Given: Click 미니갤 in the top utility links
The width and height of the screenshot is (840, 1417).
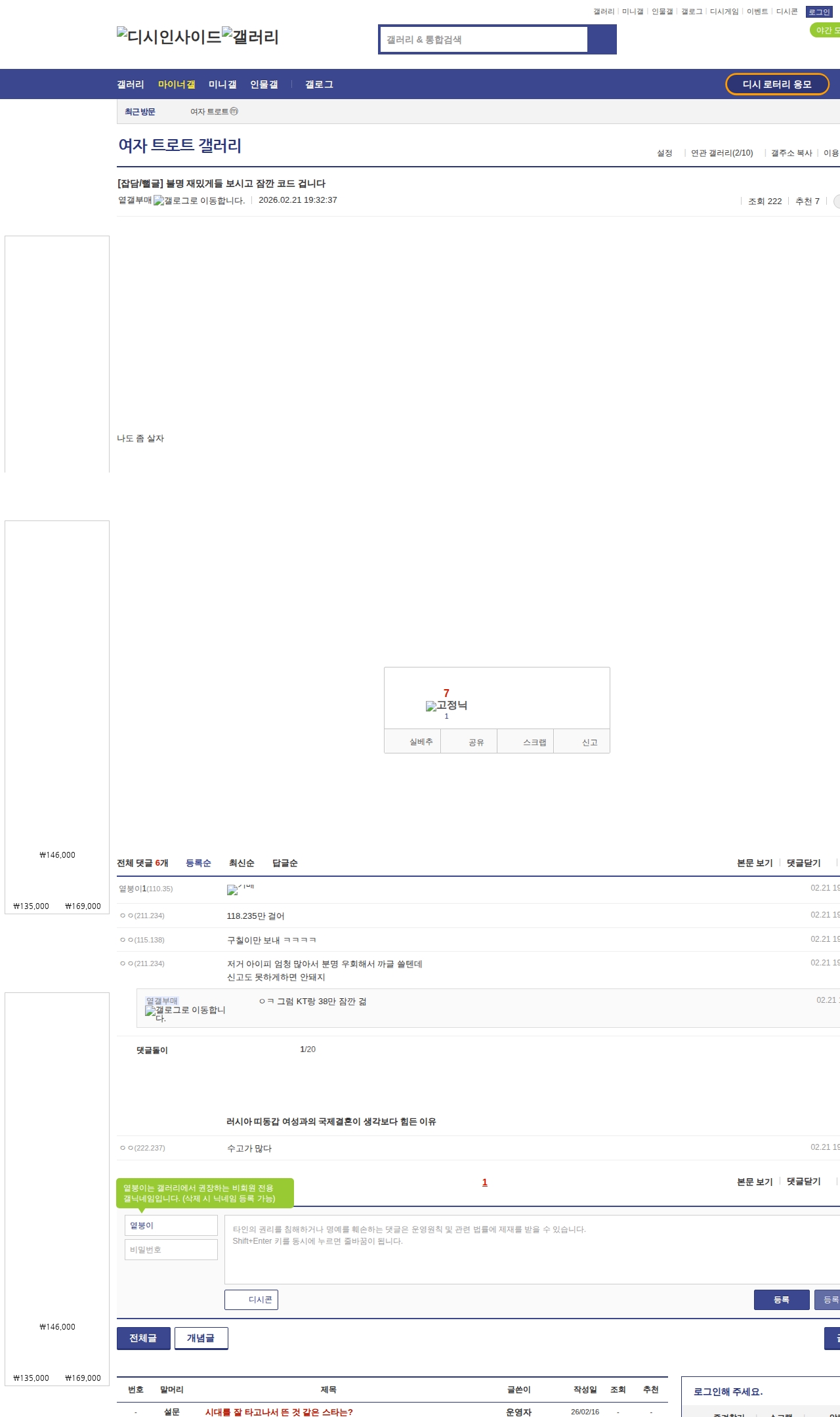Looking at the screenshot, I should pyautogui.click(x=633, y=12).
